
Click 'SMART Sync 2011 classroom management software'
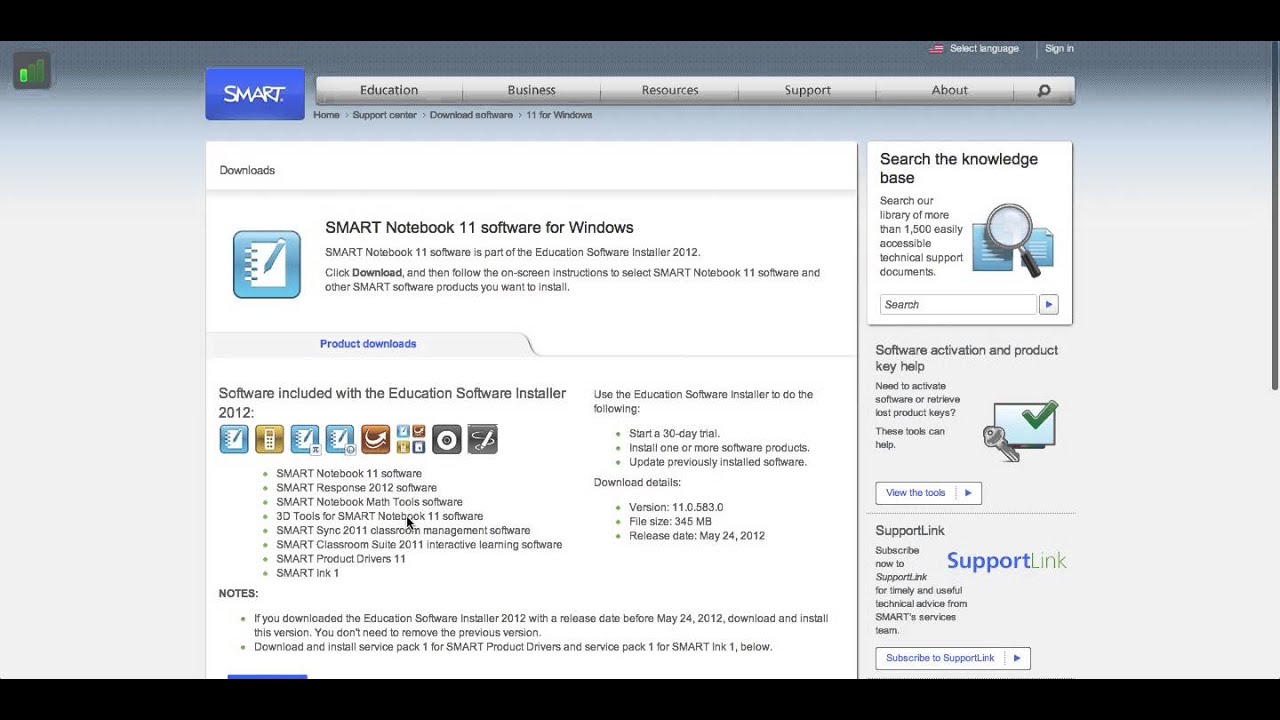pyautogui.click(x=403, y=531)
